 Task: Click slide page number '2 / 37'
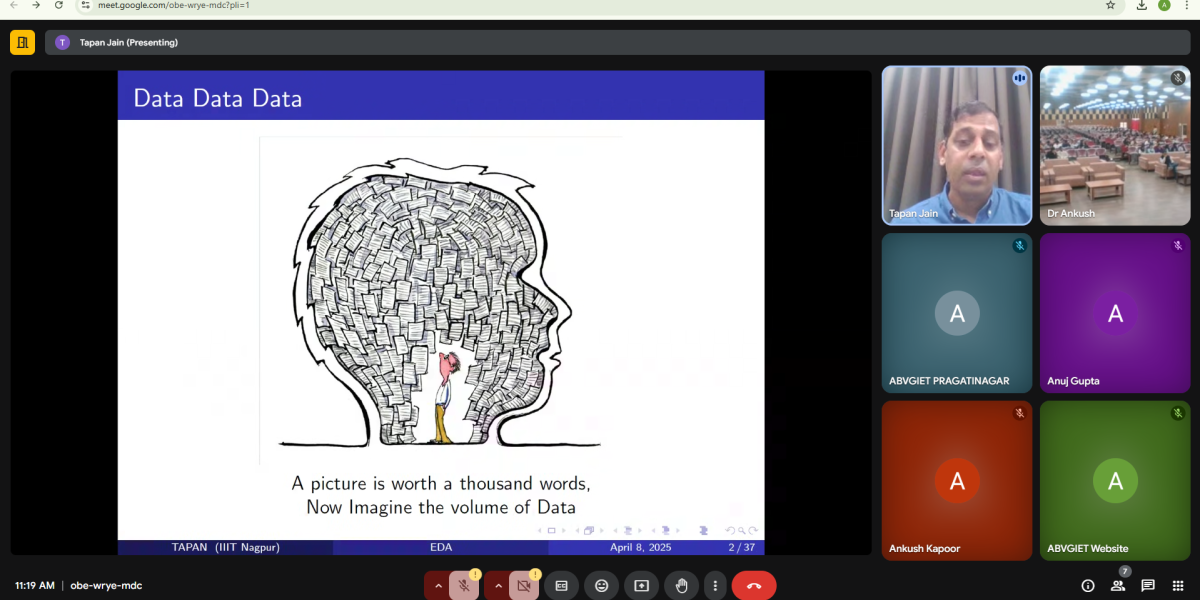click(x=741, y=547)
